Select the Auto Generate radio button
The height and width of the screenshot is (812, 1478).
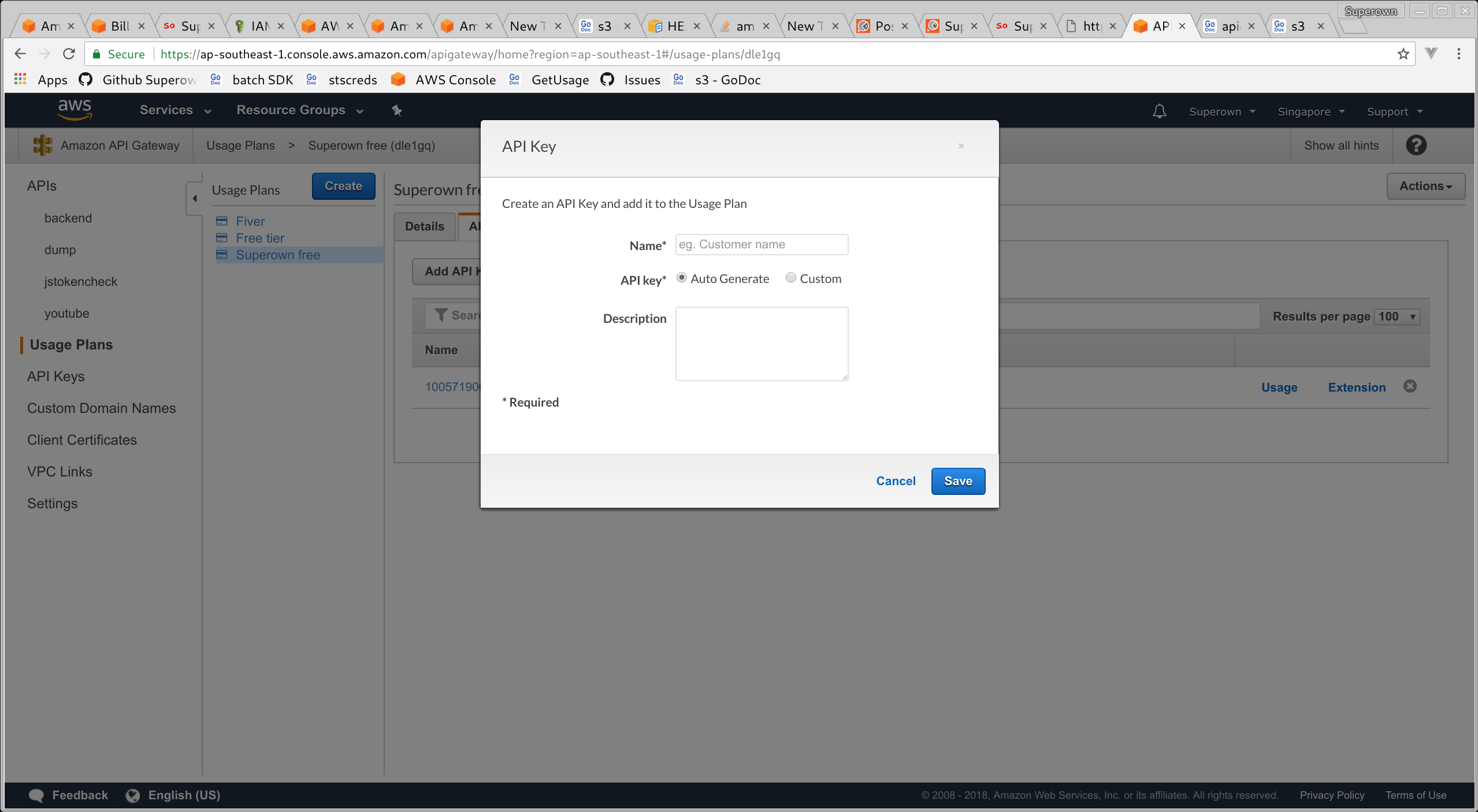tap(682, 278)
